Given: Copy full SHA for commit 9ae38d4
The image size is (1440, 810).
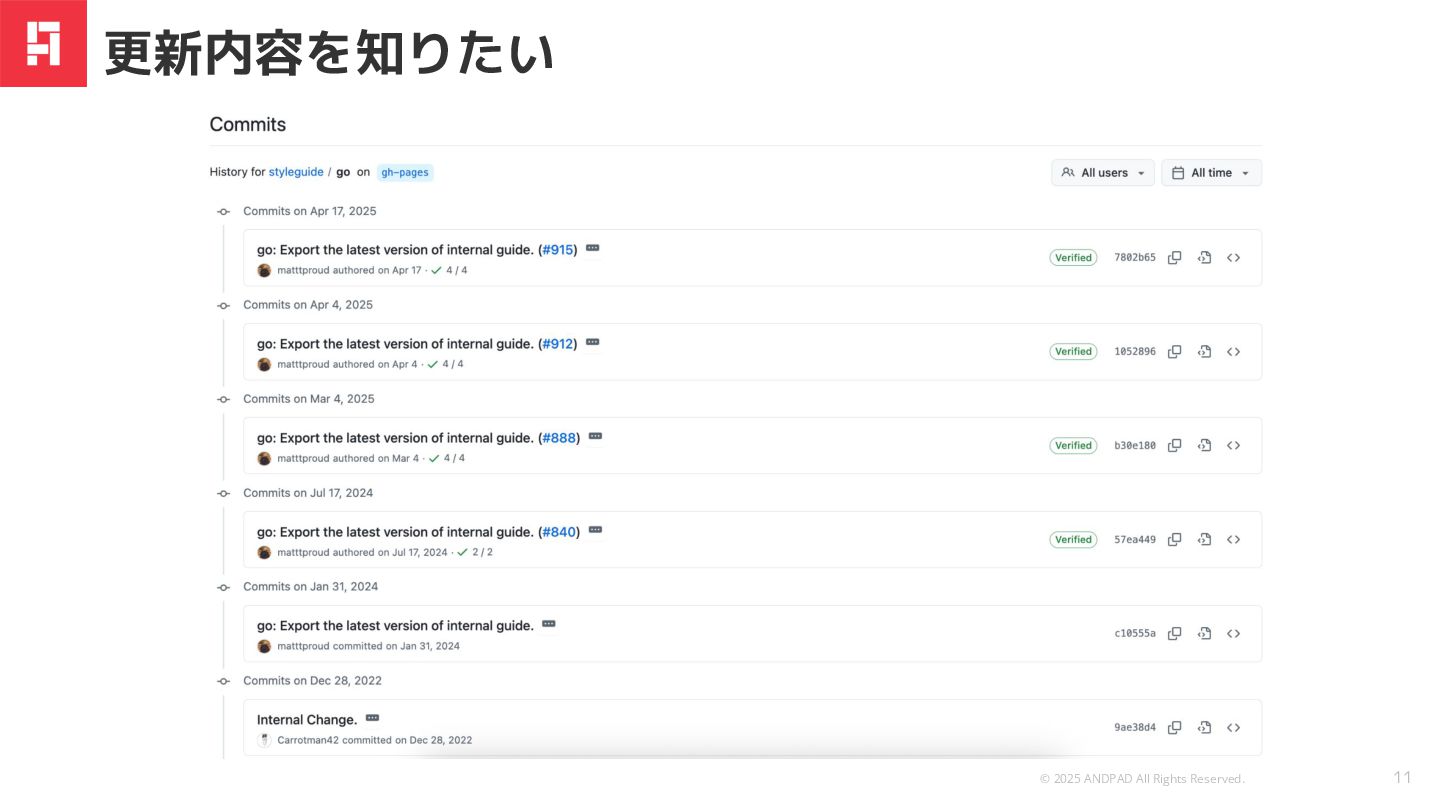Looking at the screenshot, I should (1175, 728).
